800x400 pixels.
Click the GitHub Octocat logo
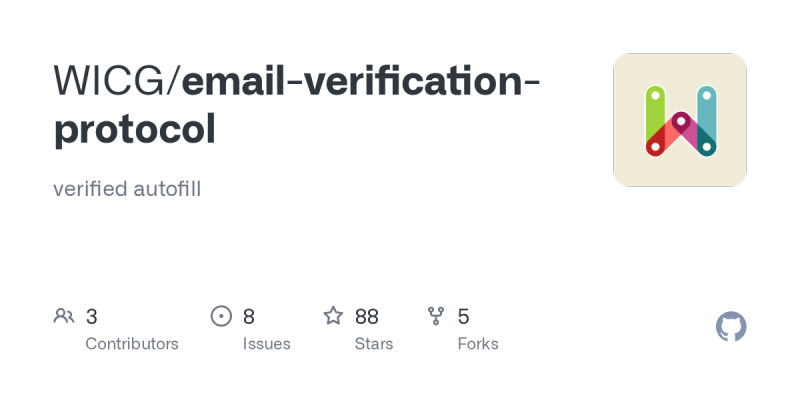(x=732, y=327)
